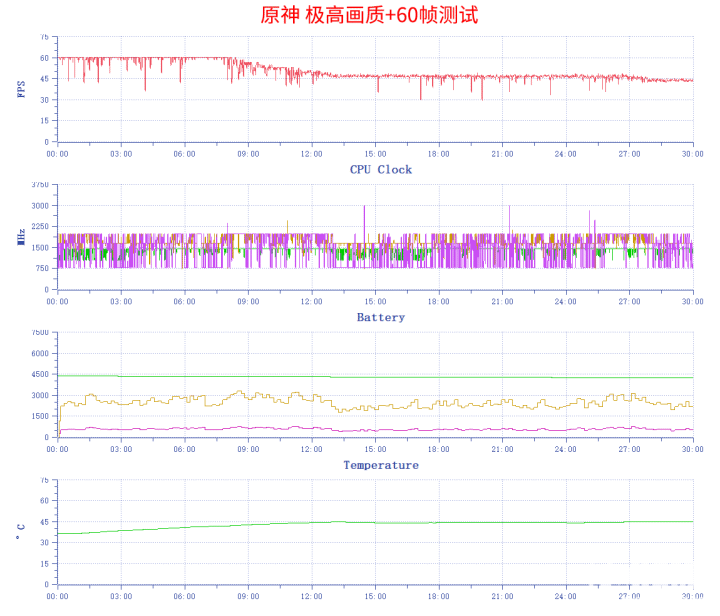Viewport: 720px width, 616px height.
Task: Click 06:00 under the Battery chart
Action: coord(184,449)
